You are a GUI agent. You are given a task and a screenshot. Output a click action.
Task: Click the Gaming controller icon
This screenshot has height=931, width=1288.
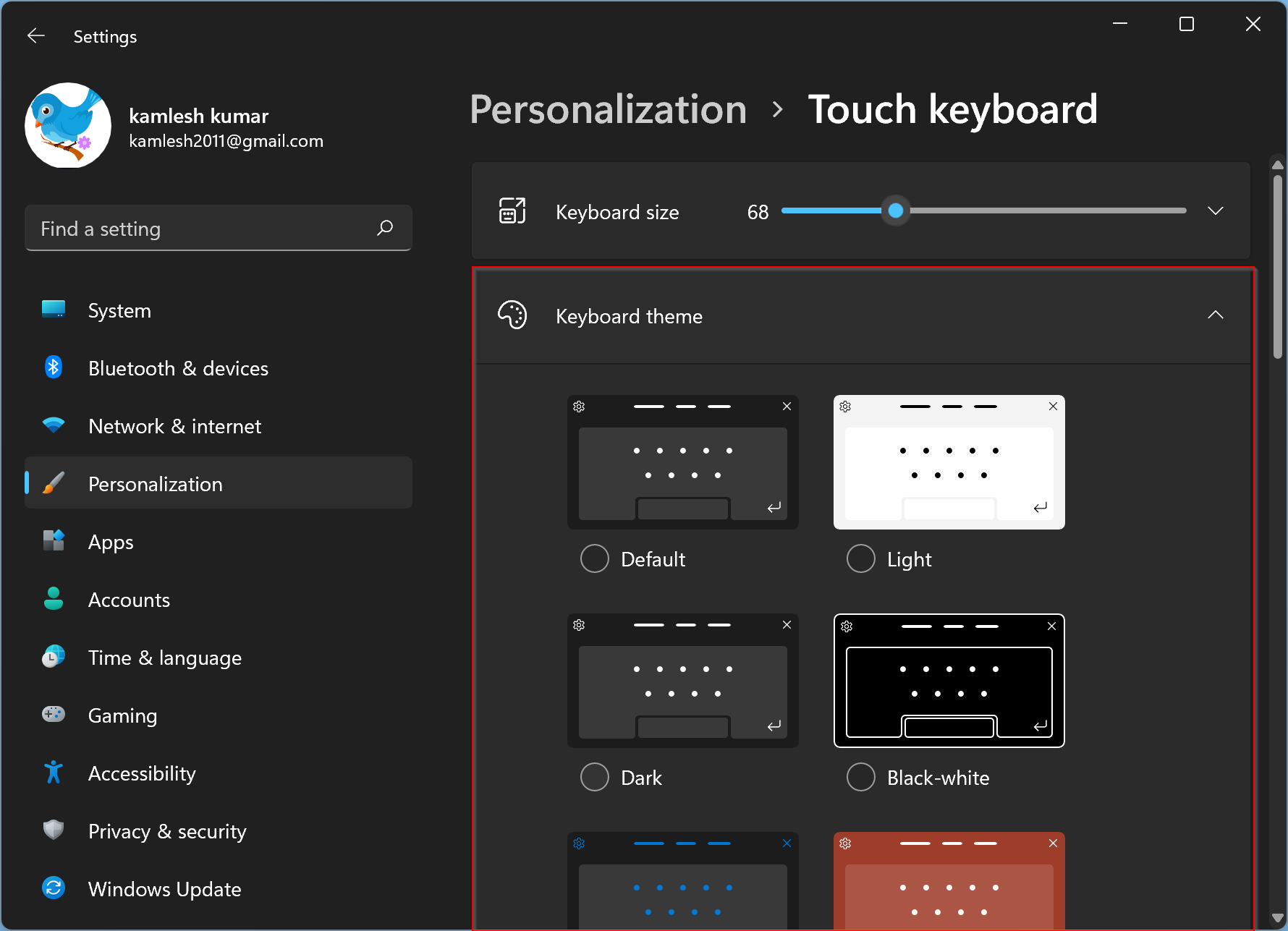click(54, 714)
